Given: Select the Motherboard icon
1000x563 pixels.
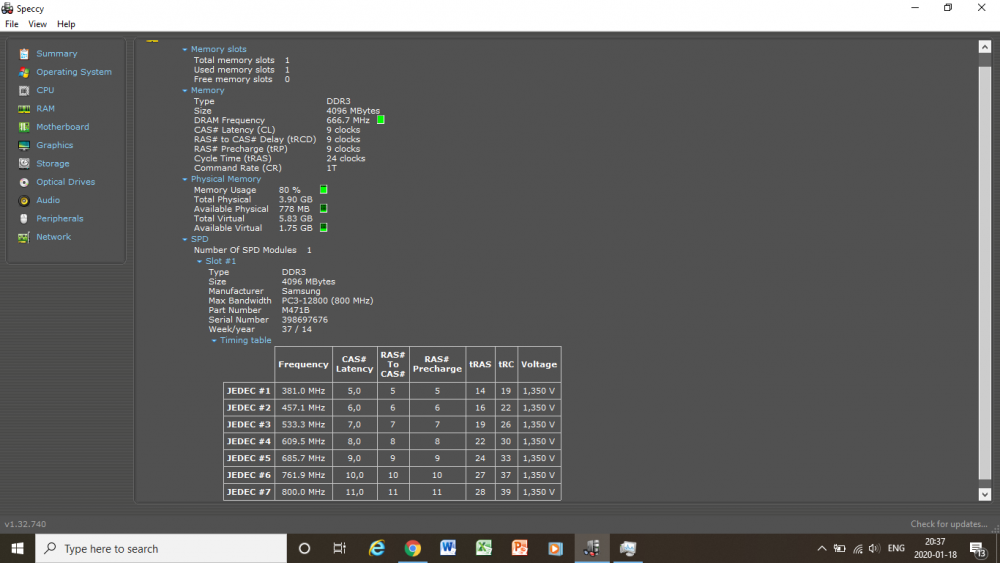Looking at the screenshot, I should point(24,127).
